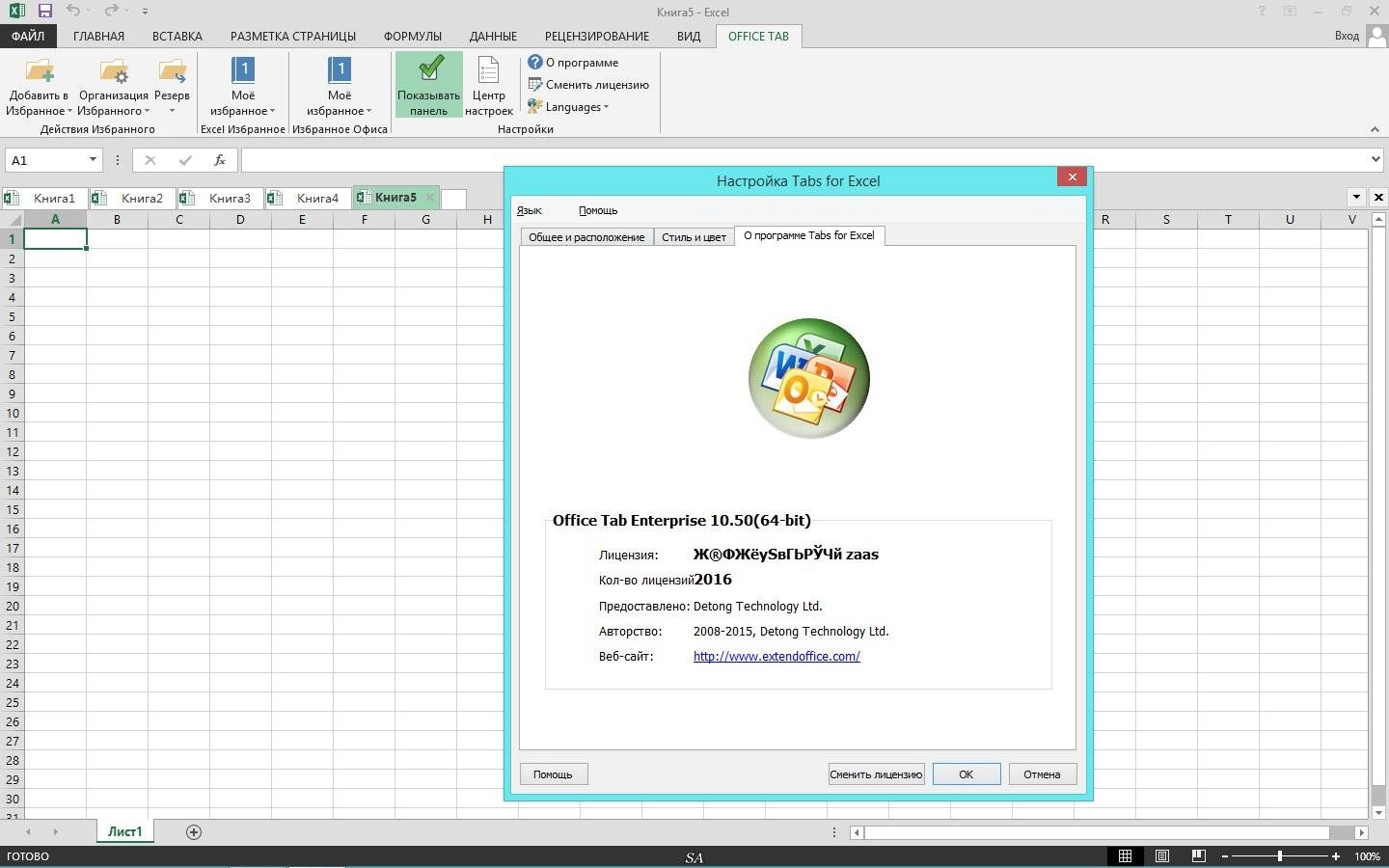Switch to Книга1 workbook tab

[44, 198]
